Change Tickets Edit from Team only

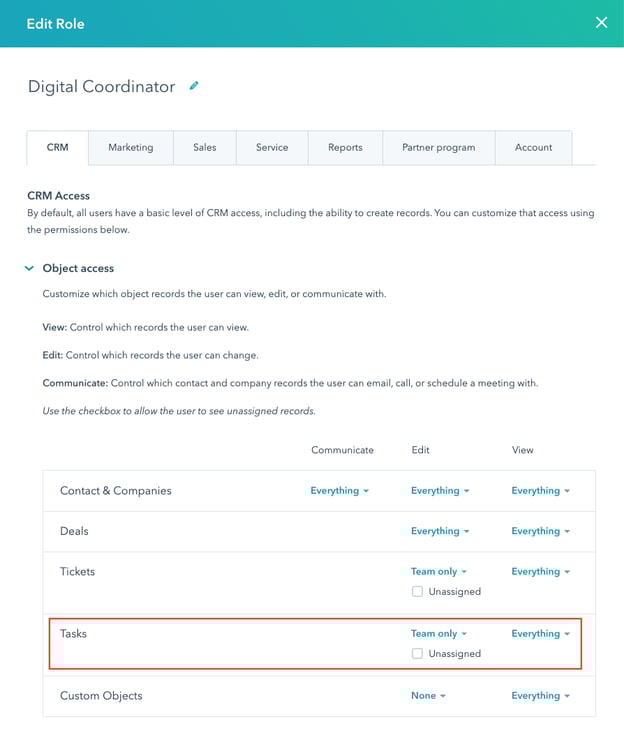tap(439, 572)
